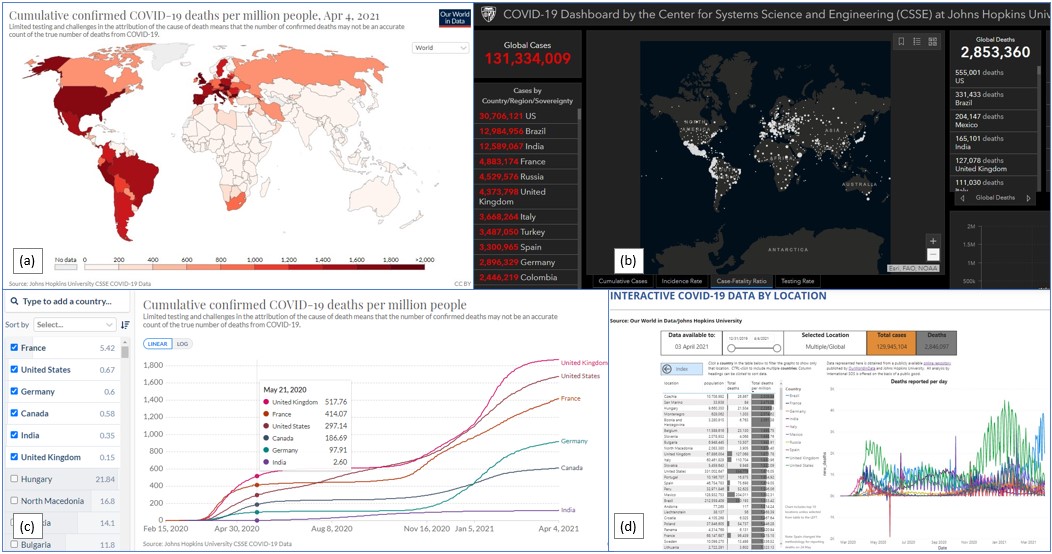Go to previous panel left of Global Deaths
Screen dimensions: 1052x554
(x=962, y=198)
